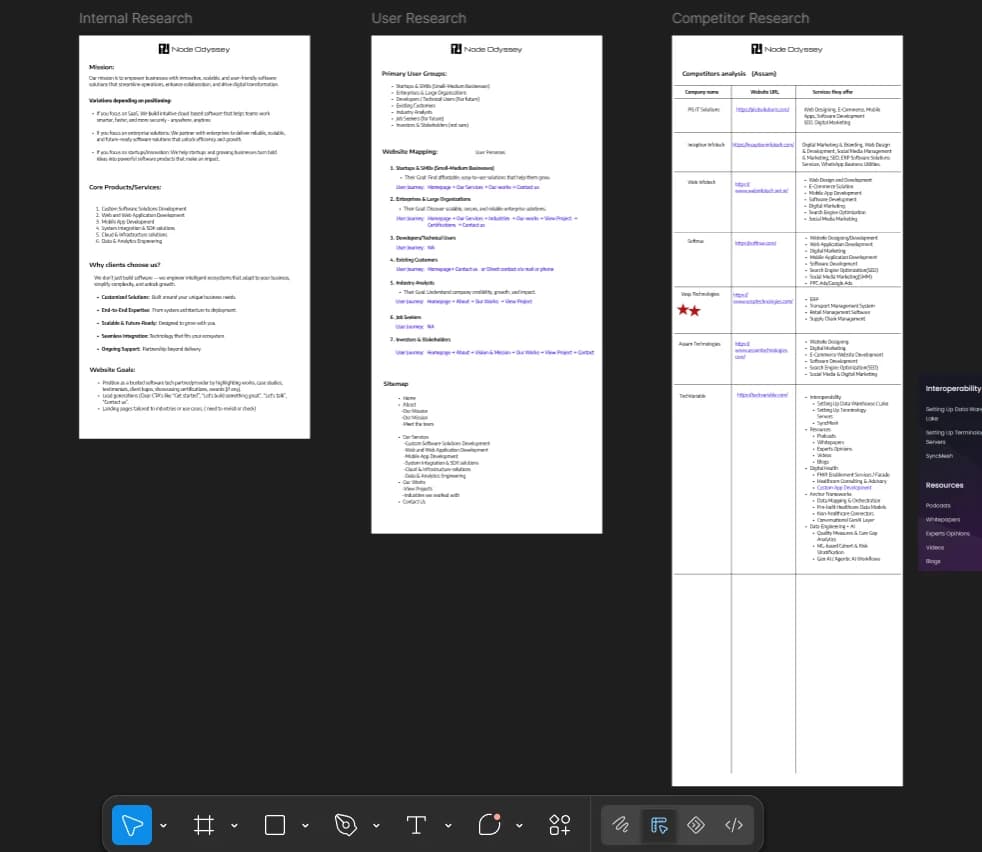Open the second row competitor URL link
Viewport: 982px width, 852px height.
[763, 145]
